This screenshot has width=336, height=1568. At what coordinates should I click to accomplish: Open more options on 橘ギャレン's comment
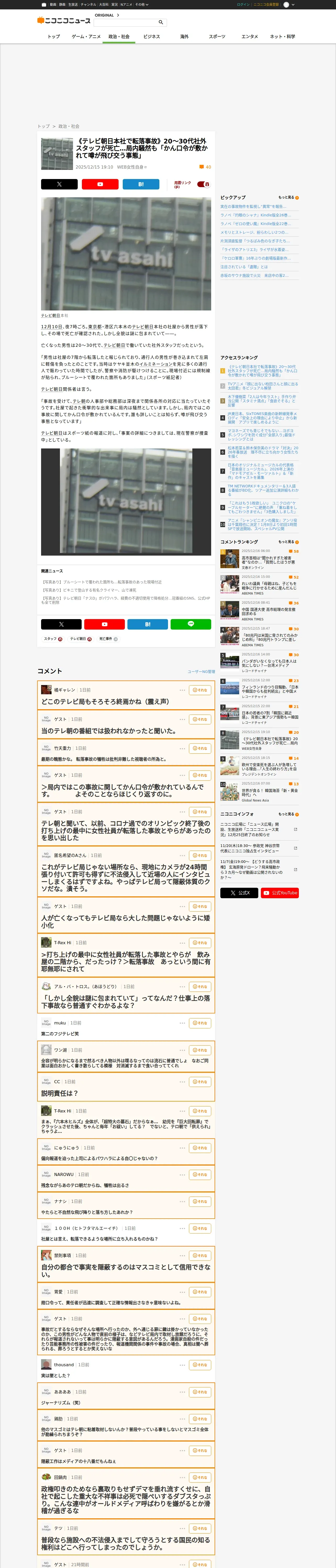coord(182,690)
